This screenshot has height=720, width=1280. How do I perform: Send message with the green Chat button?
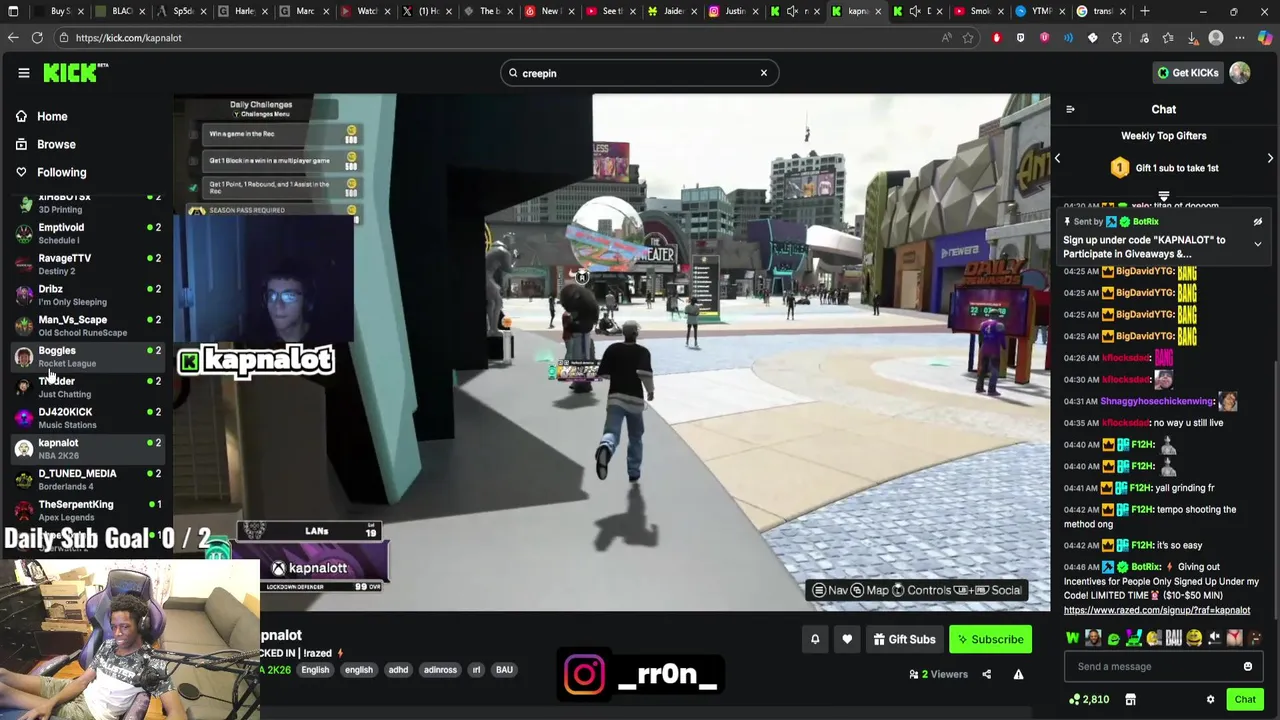pyautogui.click(x=1245, y=699)
